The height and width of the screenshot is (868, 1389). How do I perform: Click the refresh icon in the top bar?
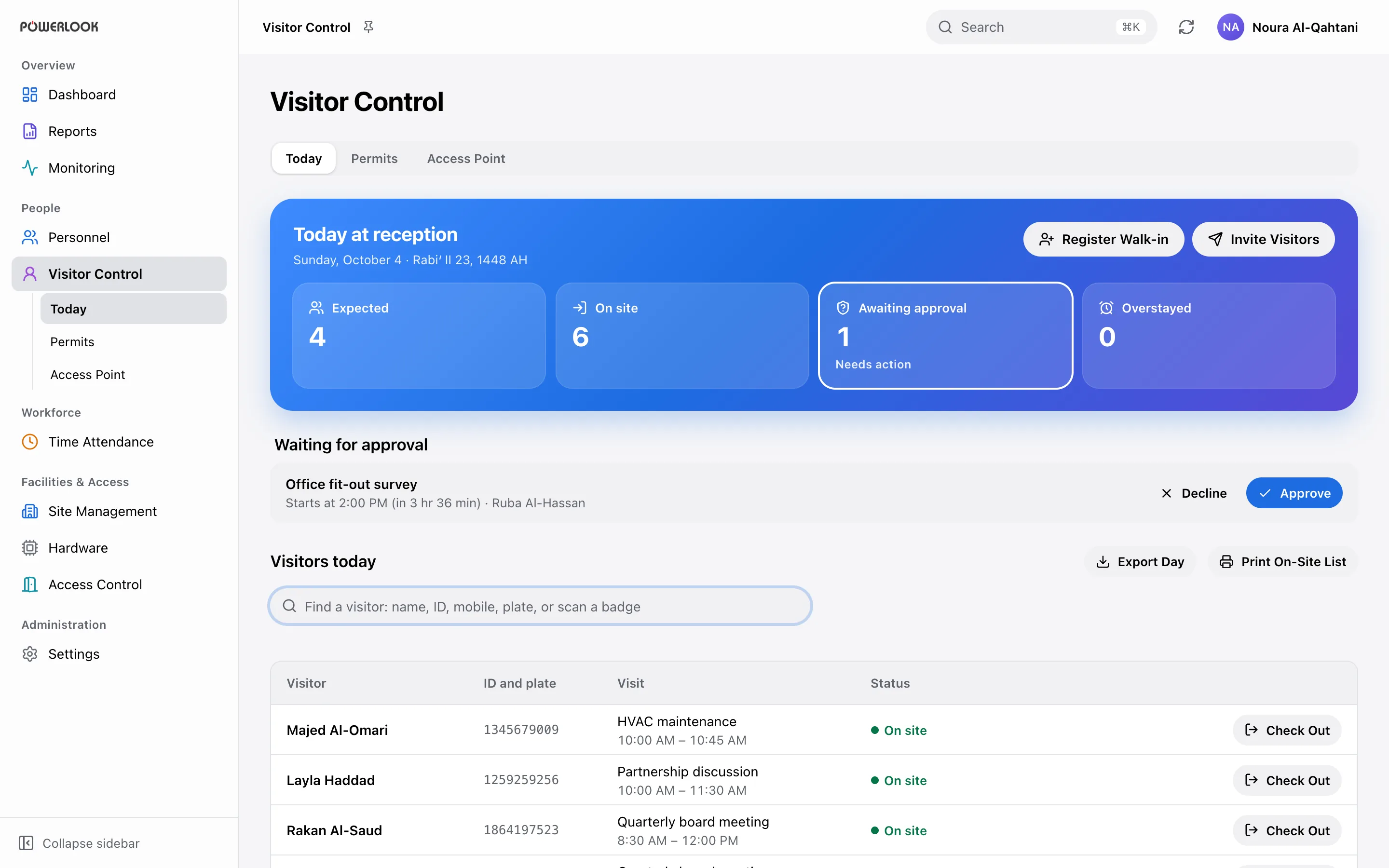pyautogui.click(x=1186, y=27)
